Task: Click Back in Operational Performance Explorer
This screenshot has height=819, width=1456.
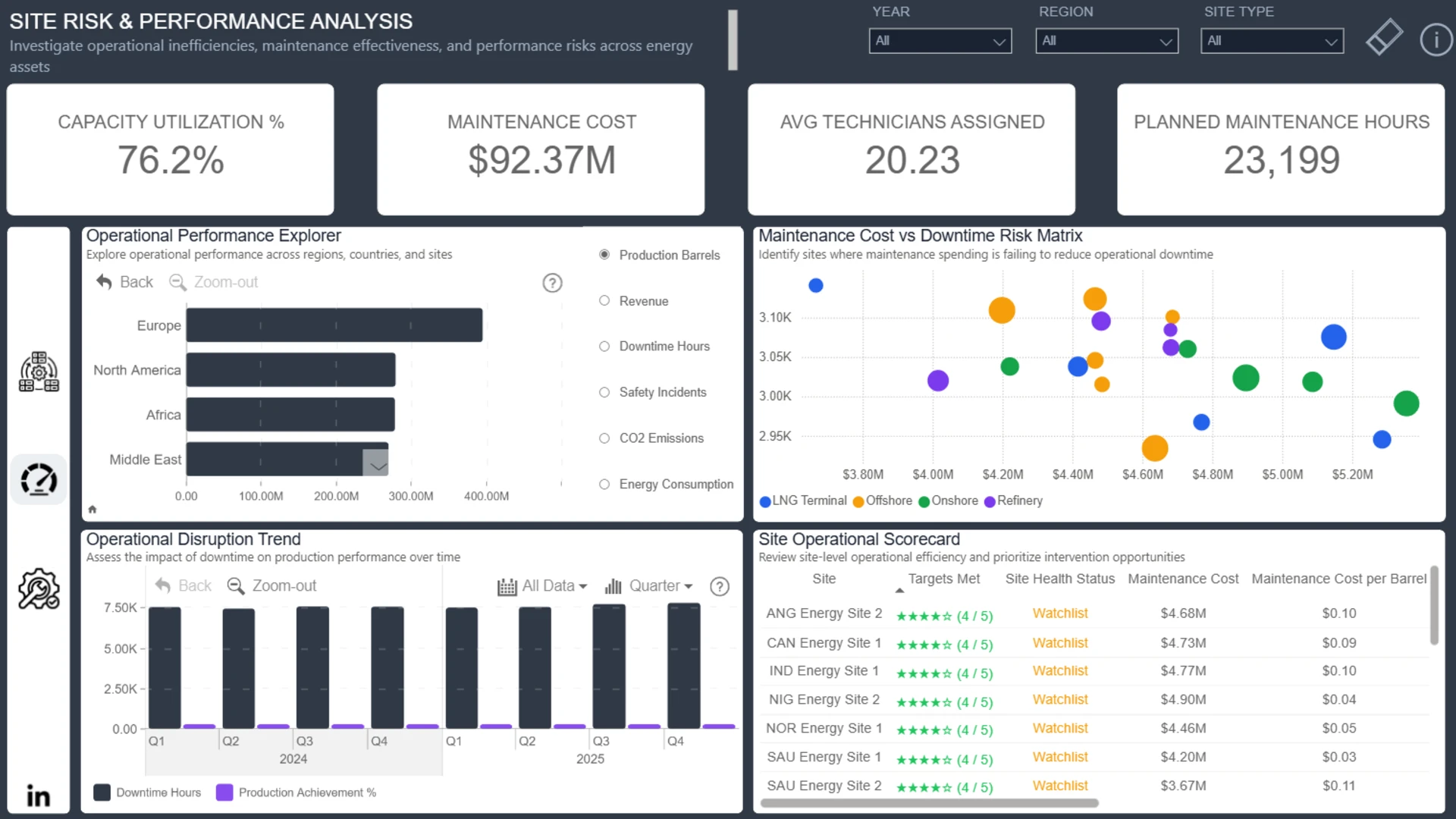Action: [124, 282]
